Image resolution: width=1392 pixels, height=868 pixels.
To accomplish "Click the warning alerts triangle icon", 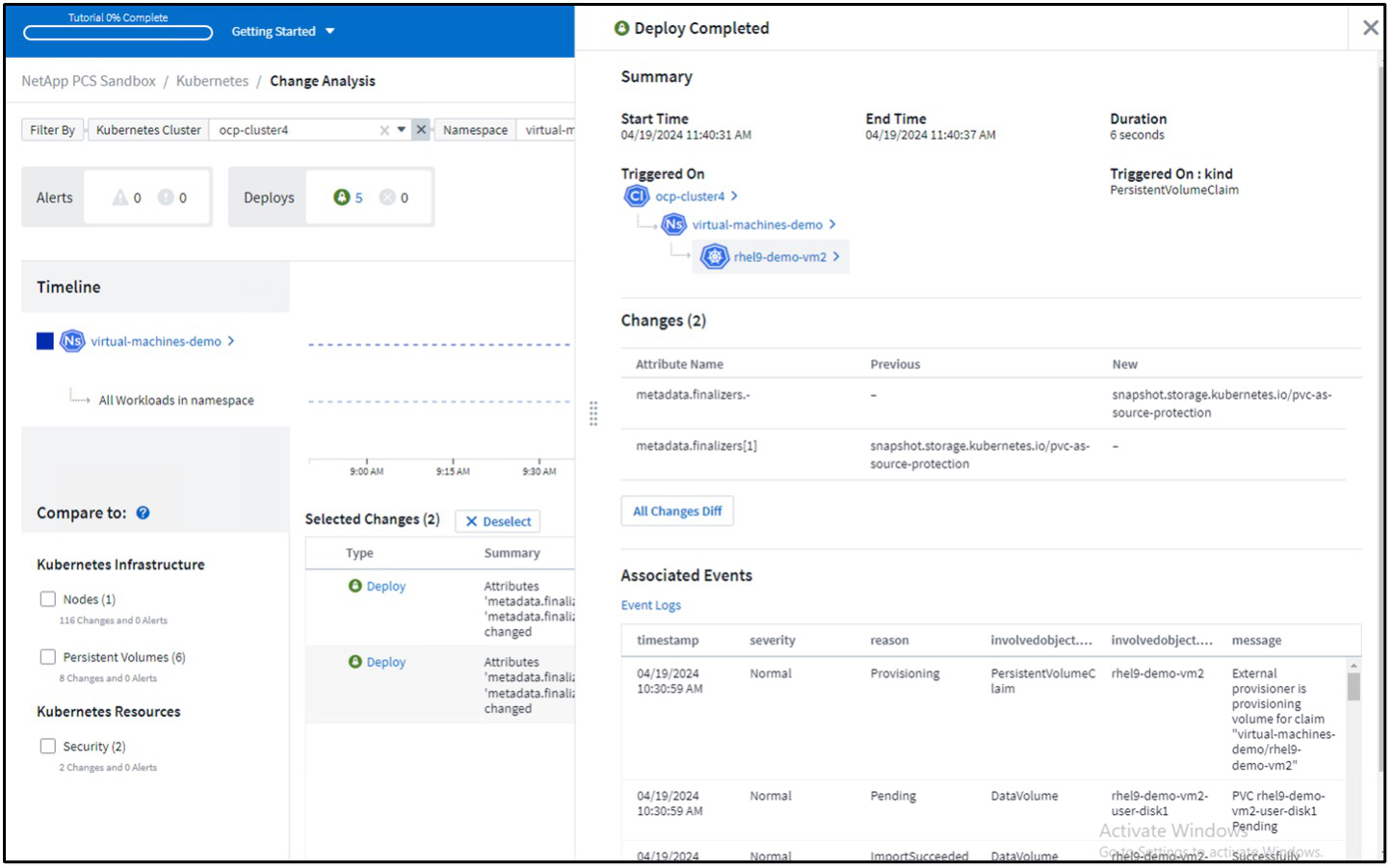I will [120, 197].
